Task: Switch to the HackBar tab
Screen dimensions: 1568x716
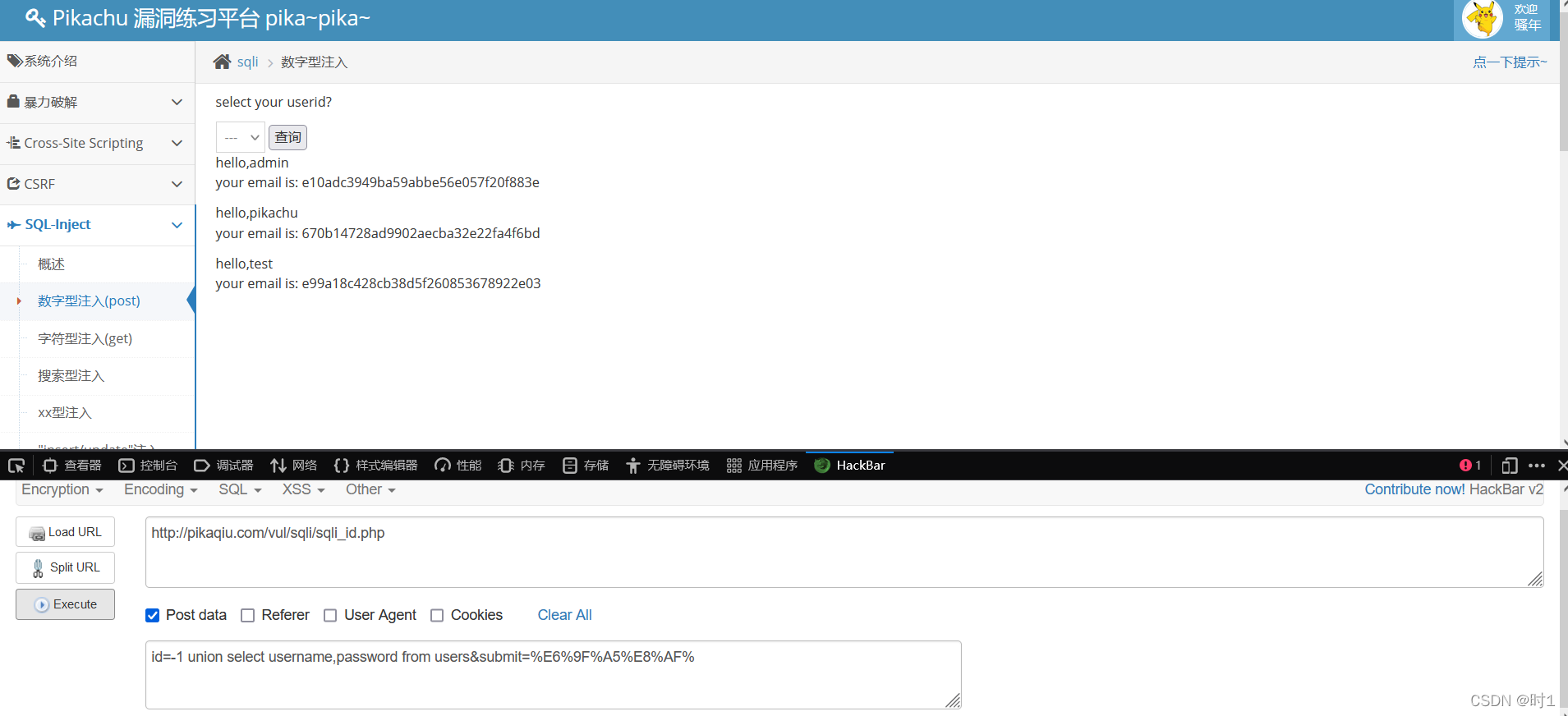Action: (x=850, y=466)
